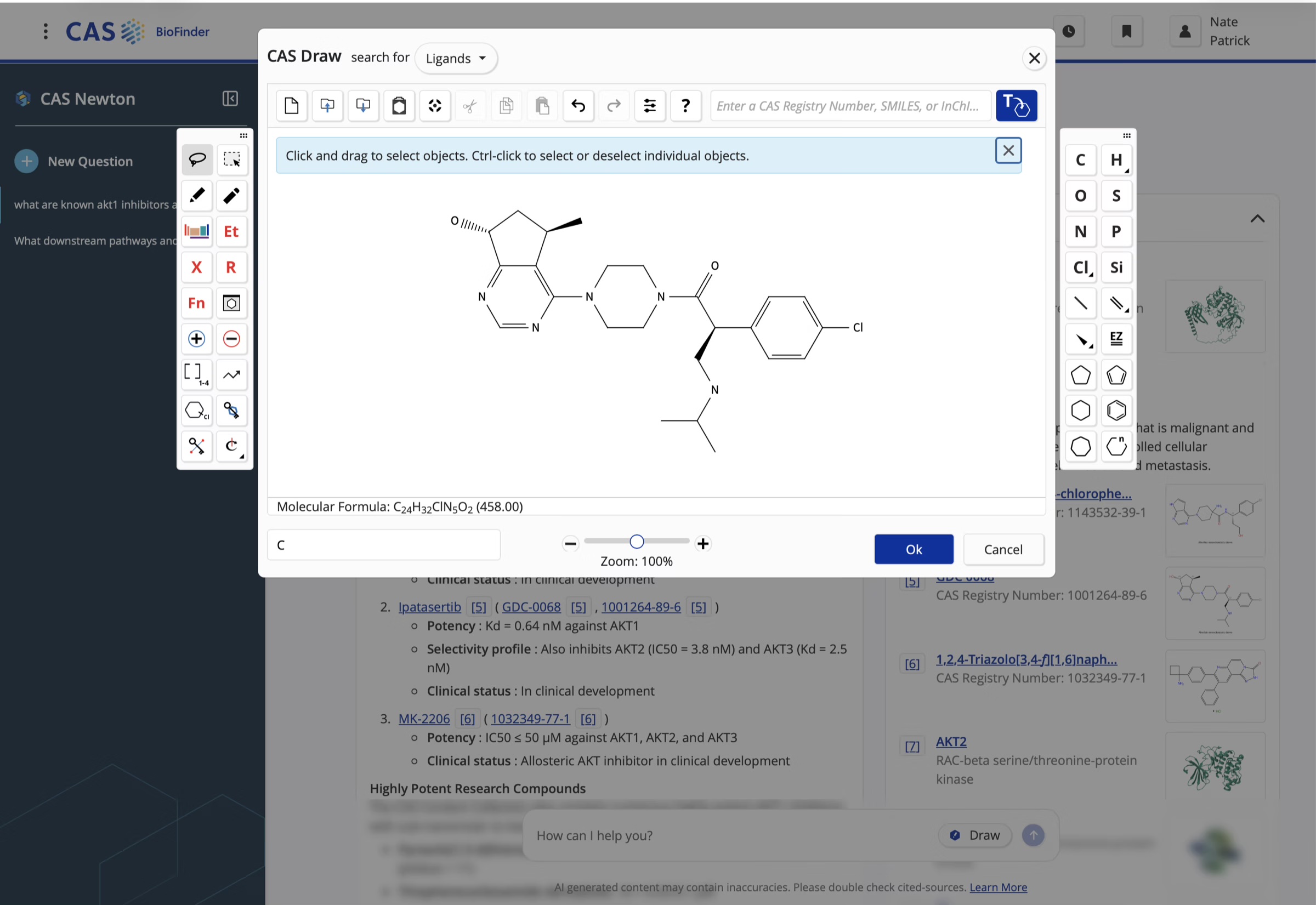Click the zoom out minus button
The width and height of the screenshot is (1316, 905).
pos(570,543)
